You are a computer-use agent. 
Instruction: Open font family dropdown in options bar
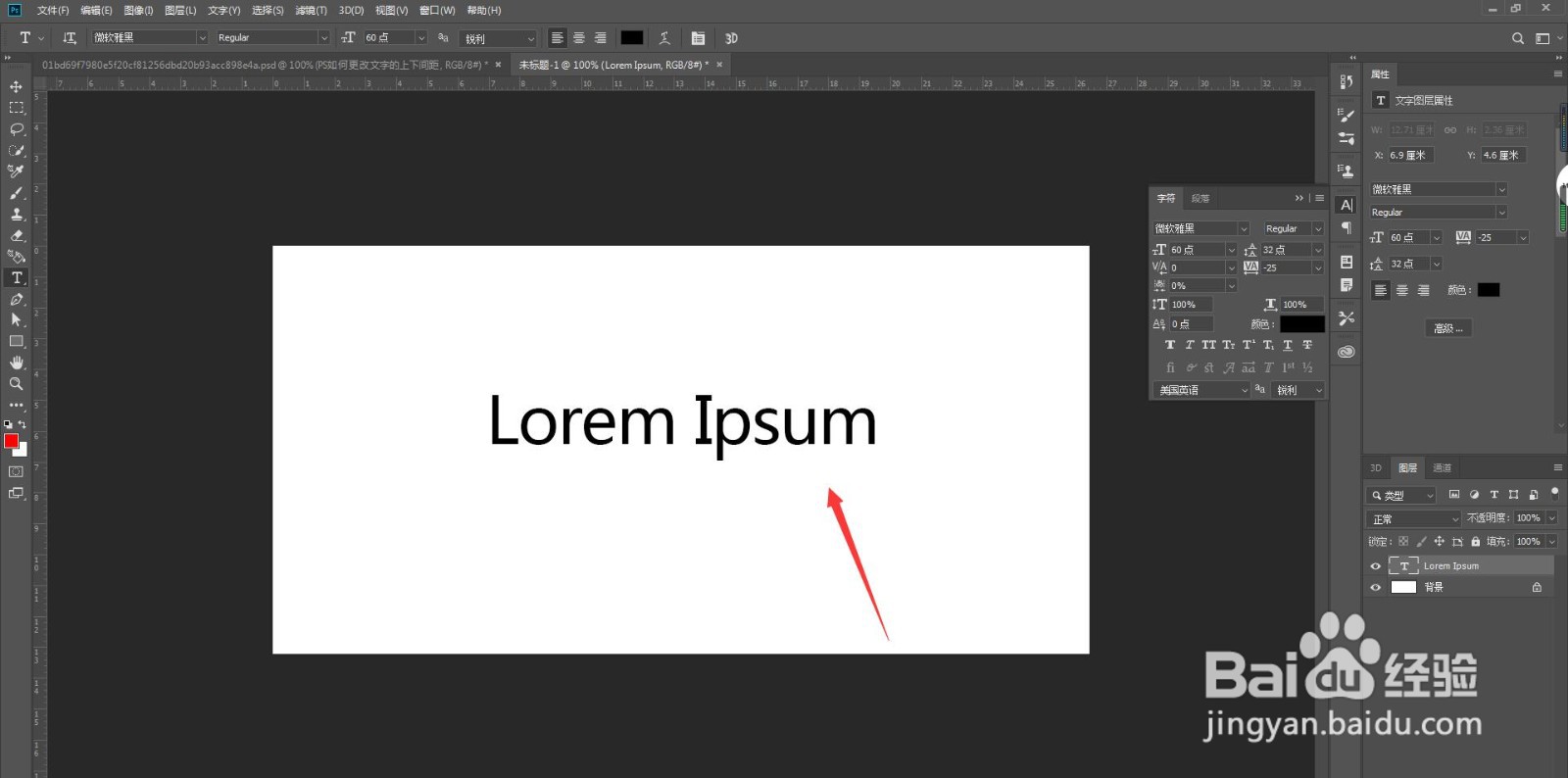click(203, 37)
